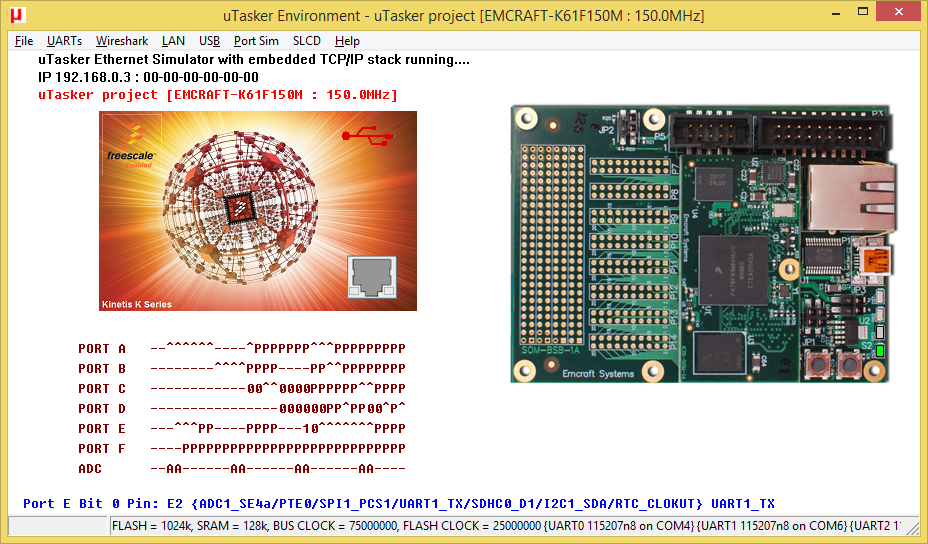Expand the SLCD menu
The image size is (928, 544).
click(x=307, y=41)
